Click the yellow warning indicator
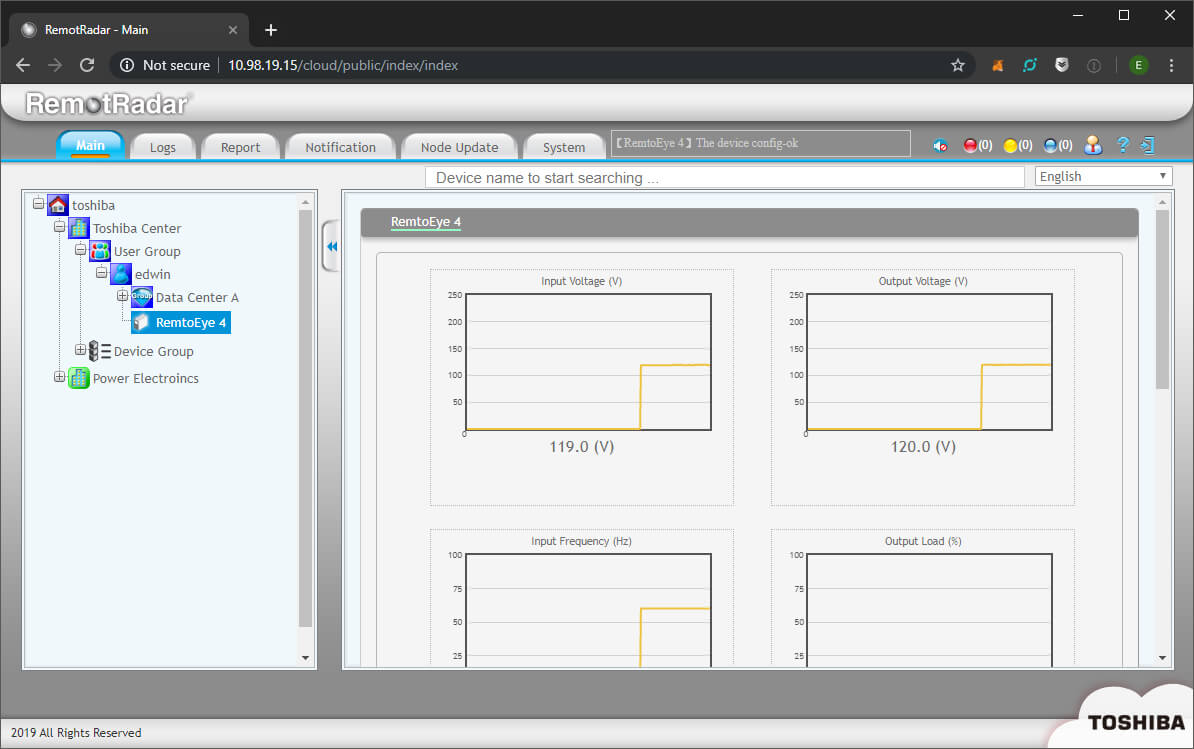 pos(1010,146)
